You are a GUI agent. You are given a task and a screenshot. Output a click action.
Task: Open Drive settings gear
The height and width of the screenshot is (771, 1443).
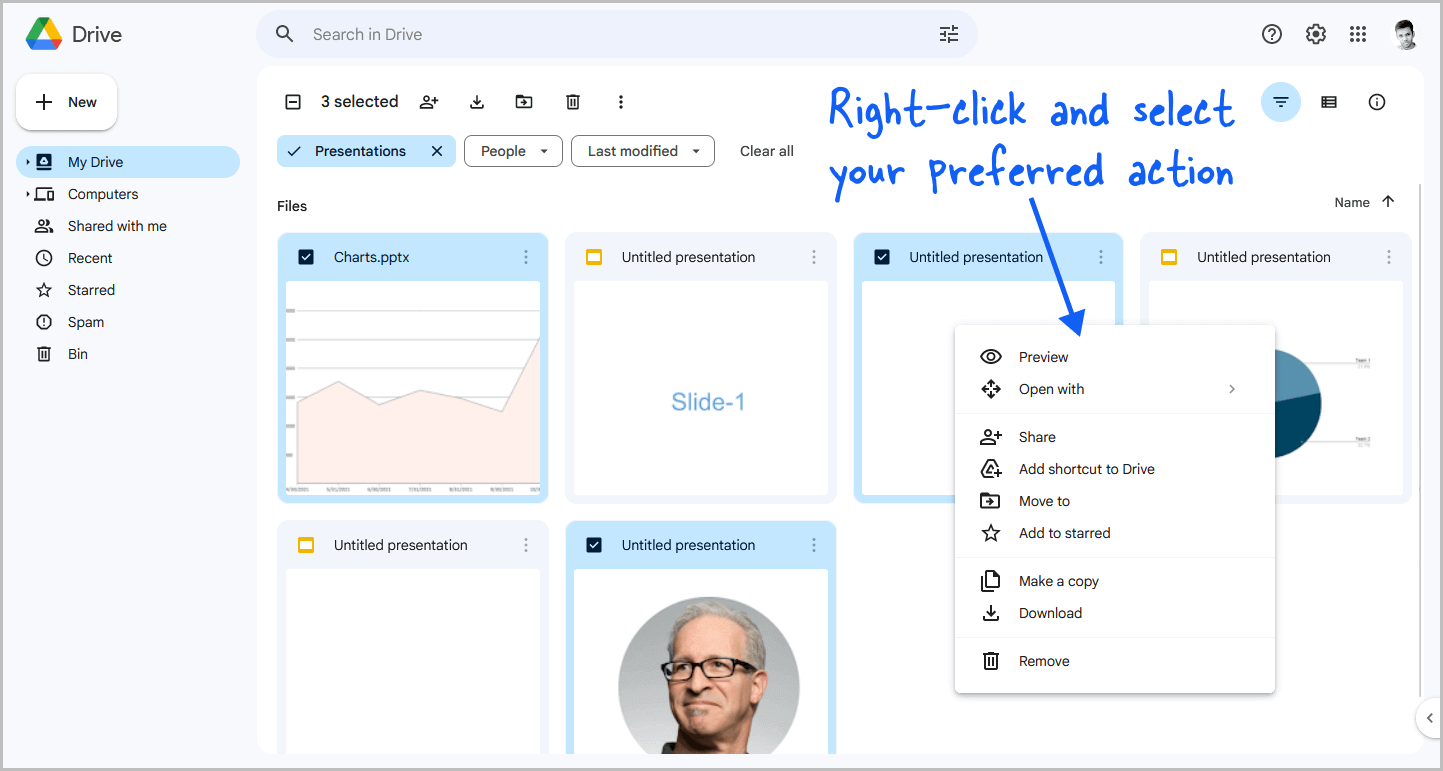click(1315, 33)
